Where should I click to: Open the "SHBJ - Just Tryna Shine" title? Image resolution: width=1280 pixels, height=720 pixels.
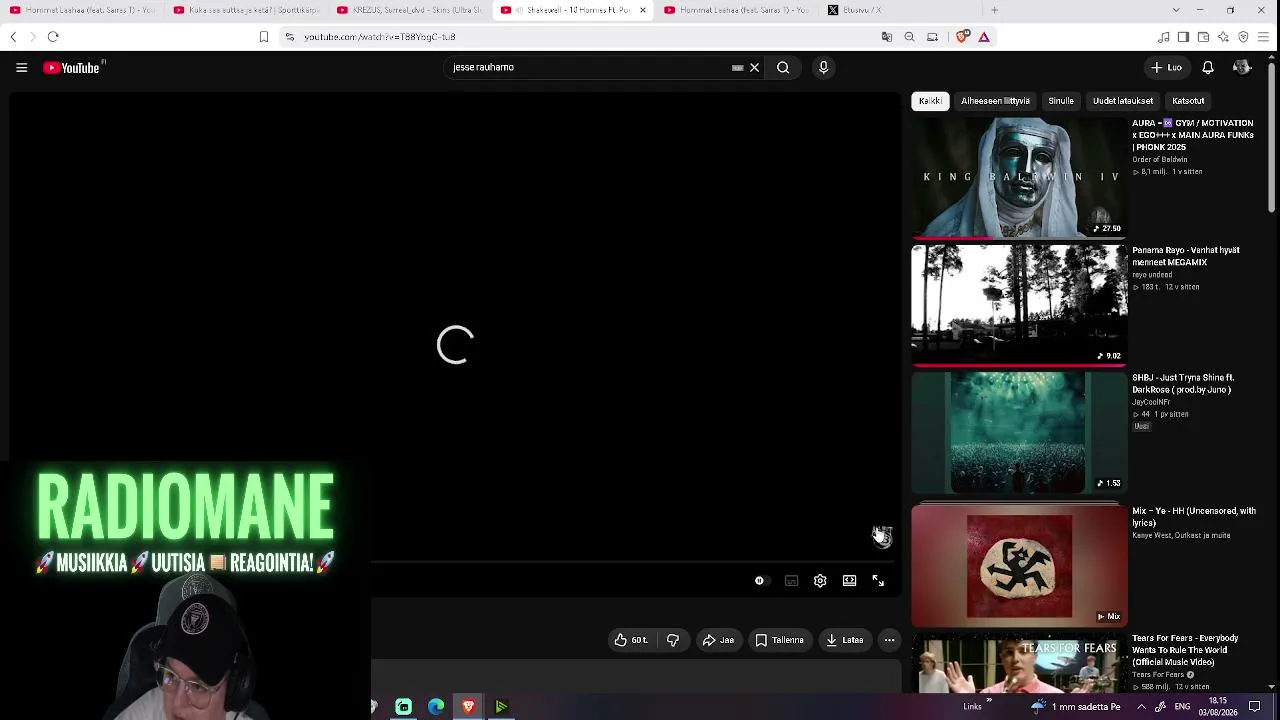coord(1183,384)
